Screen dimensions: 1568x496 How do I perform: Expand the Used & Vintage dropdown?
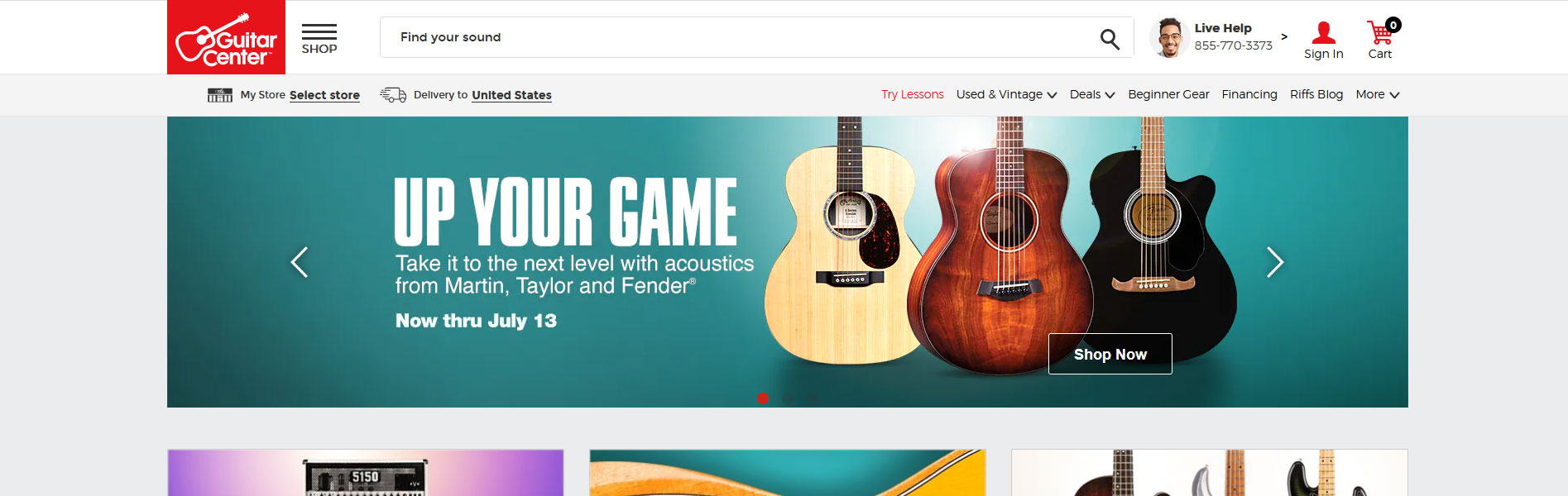(x=1006, y=94)
